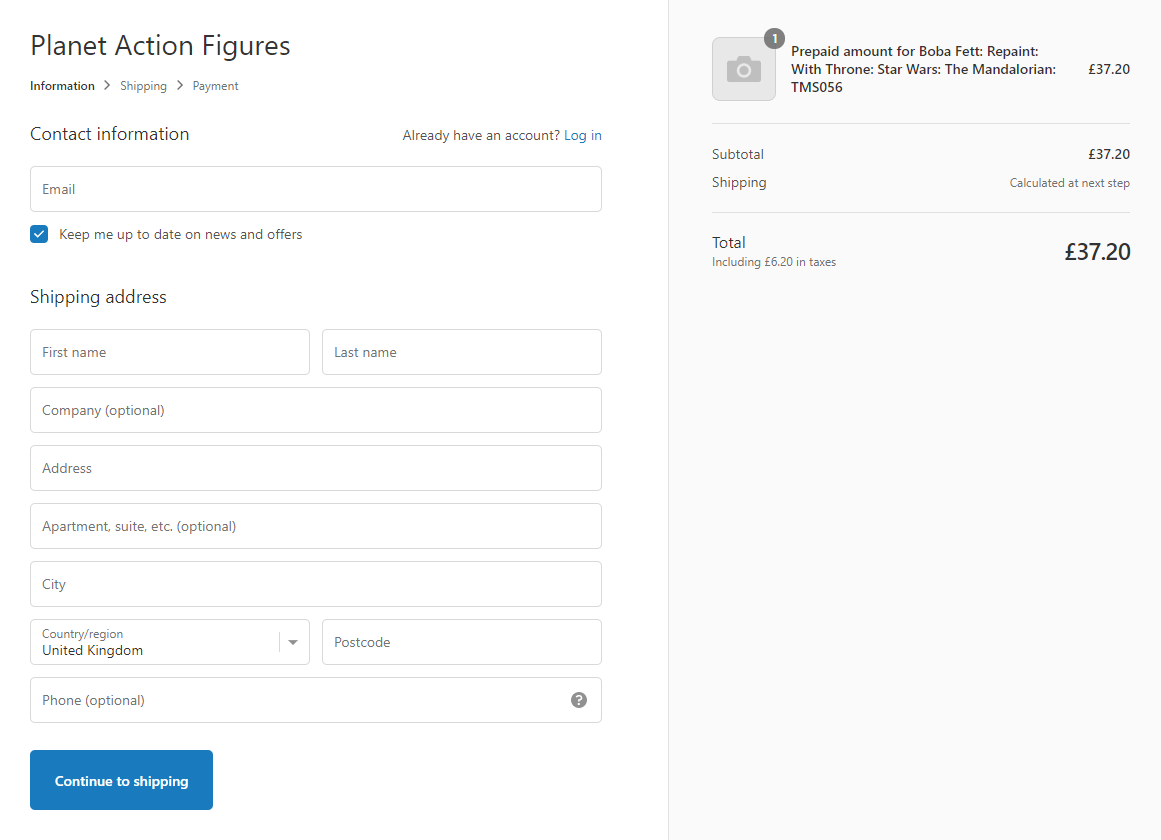This screenshot has width=1161, height=840.
Task: Click the product placeholder camera thumbnail
Action: [743, 69]
